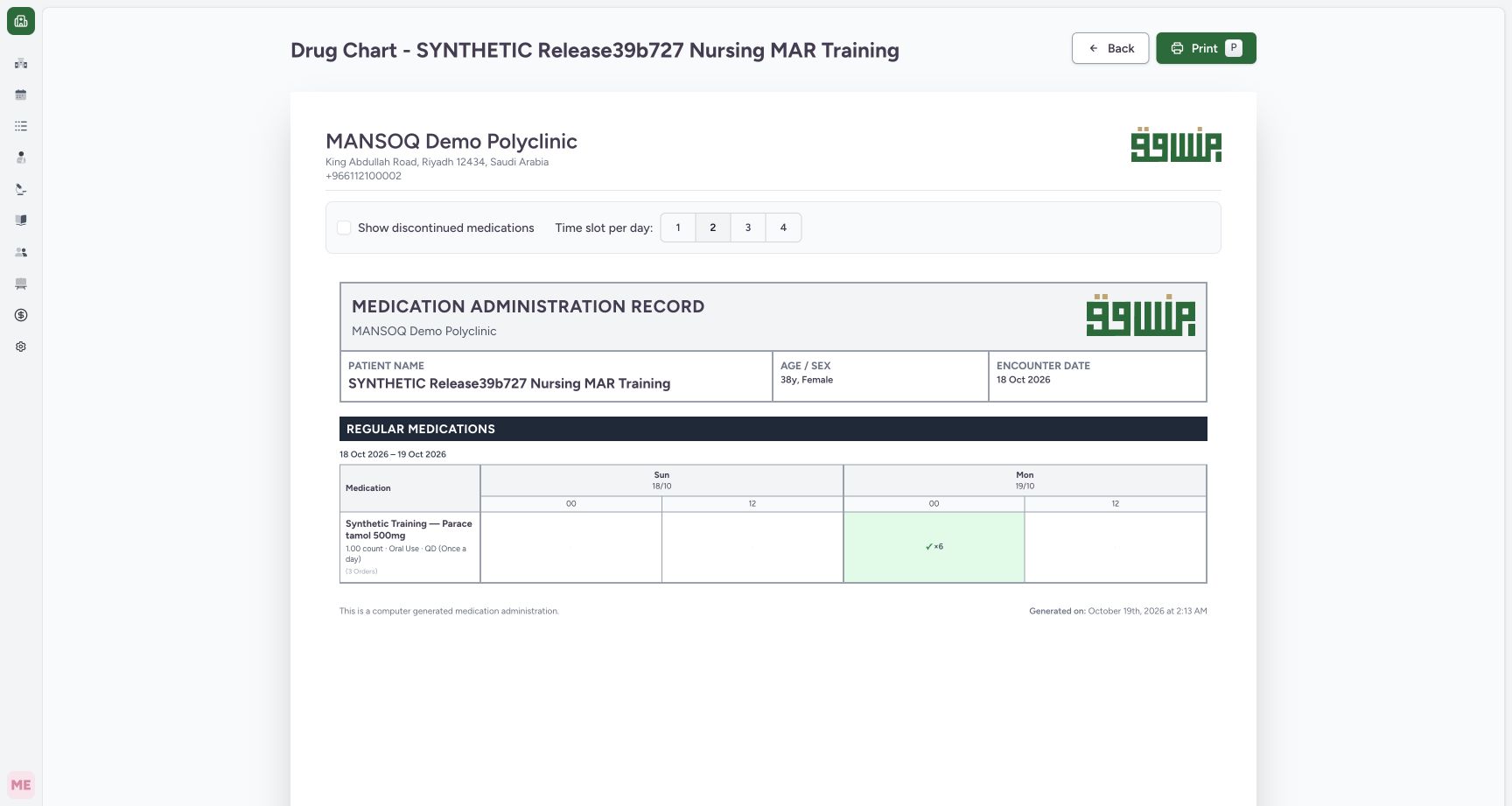Screen dimensions: 1512x806
Task: Open the settings gear icon in sidebar
Action: point(21,347)
